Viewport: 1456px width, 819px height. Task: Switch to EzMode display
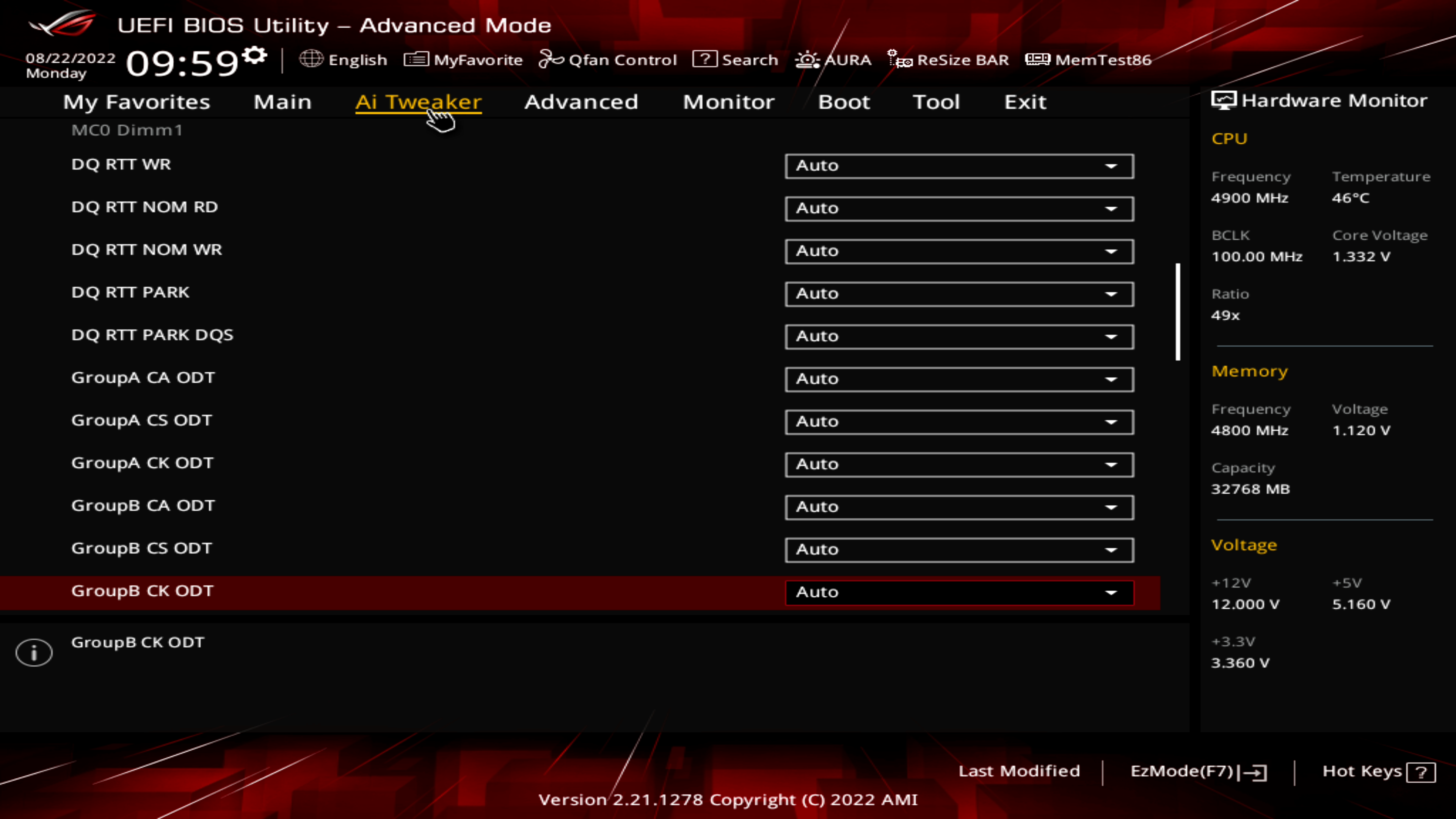pos(1197,771)
